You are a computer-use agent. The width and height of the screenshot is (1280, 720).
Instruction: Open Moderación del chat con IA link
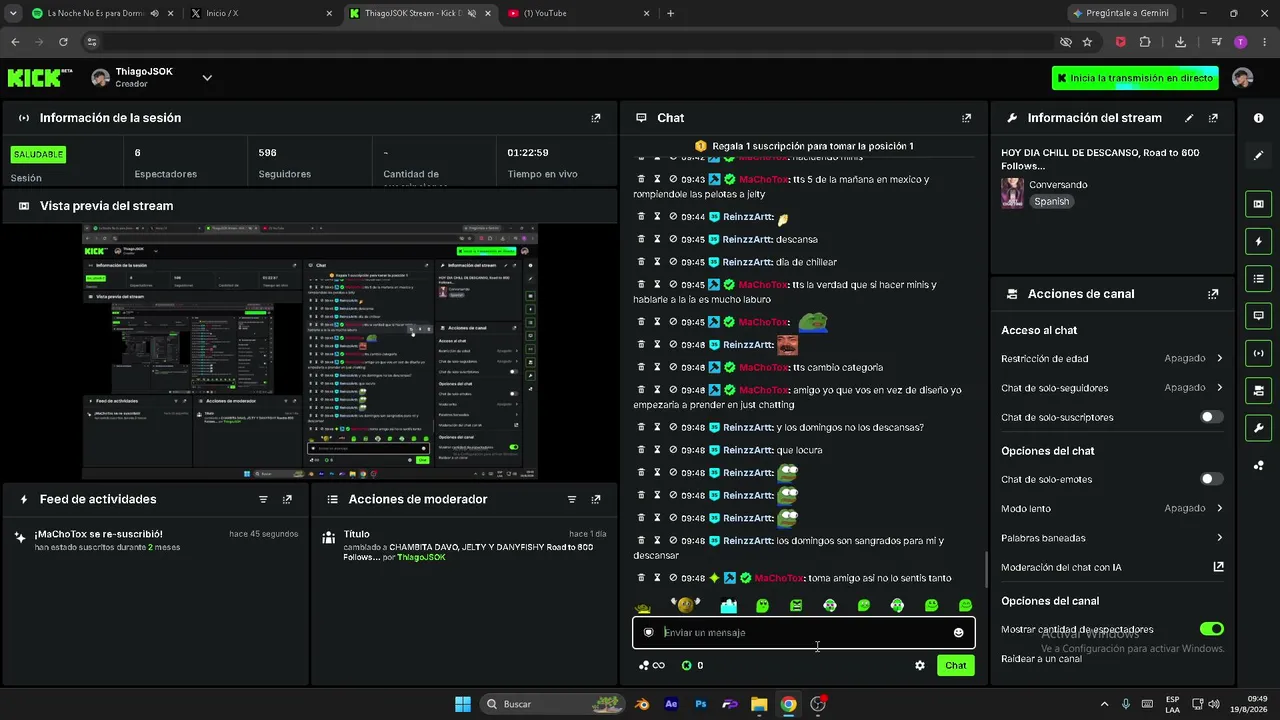point(1112,567)
